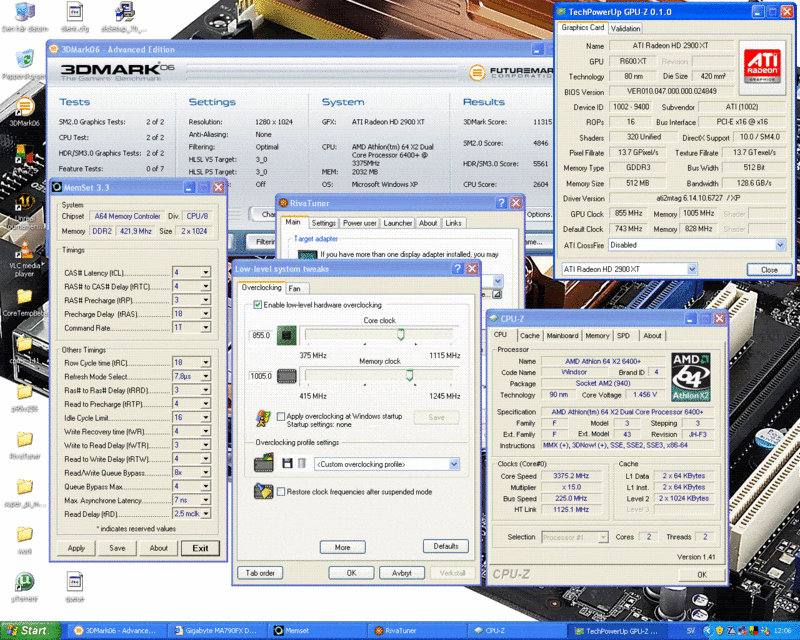Click the Core clock slider handle
The width and height of the screenshot is (800, 640).
tap(401, 334)
